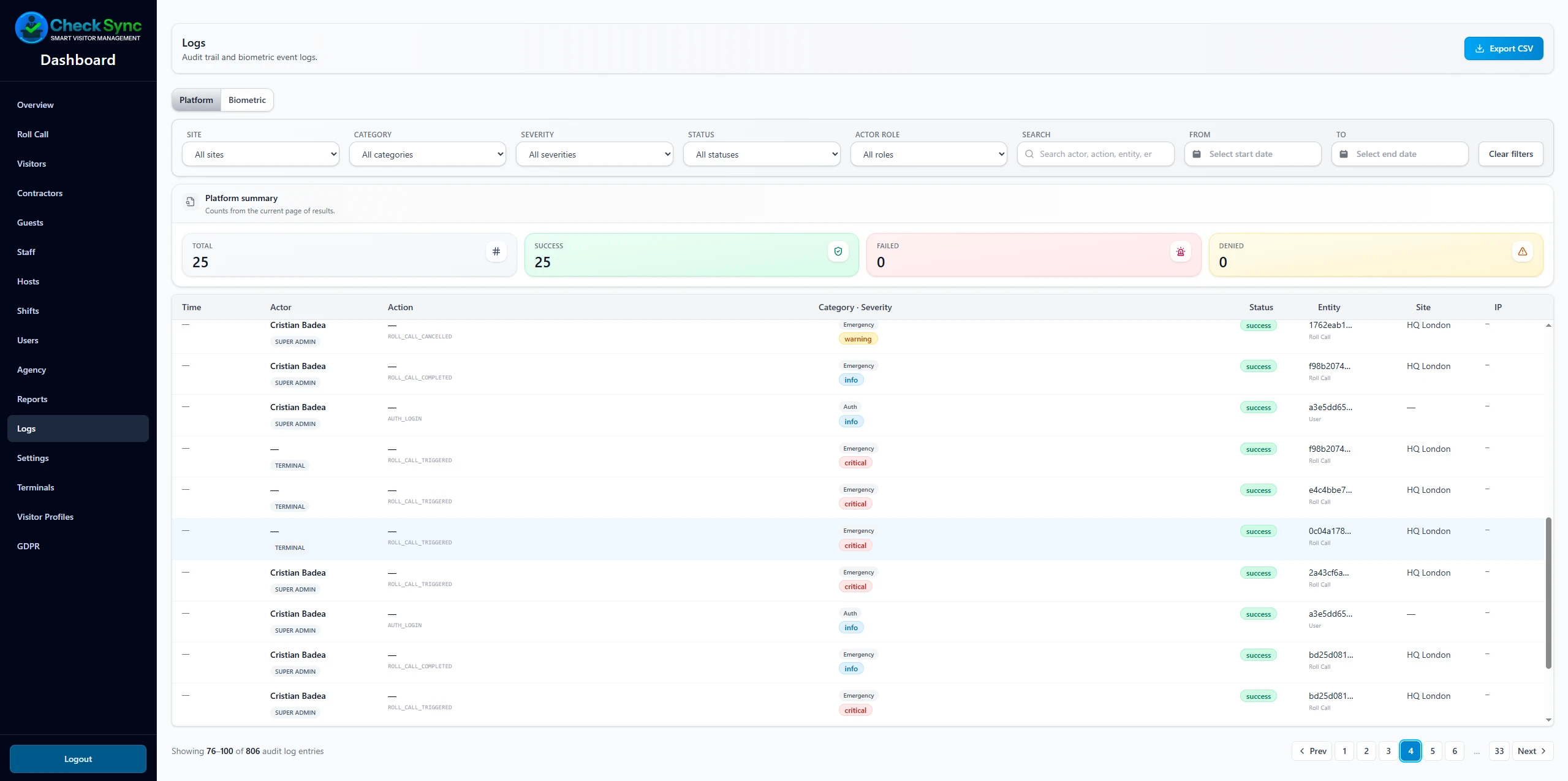This screenshot has height=781, width=1568.
Task: Click the download icon in Export CSV
Action: 1480,48
